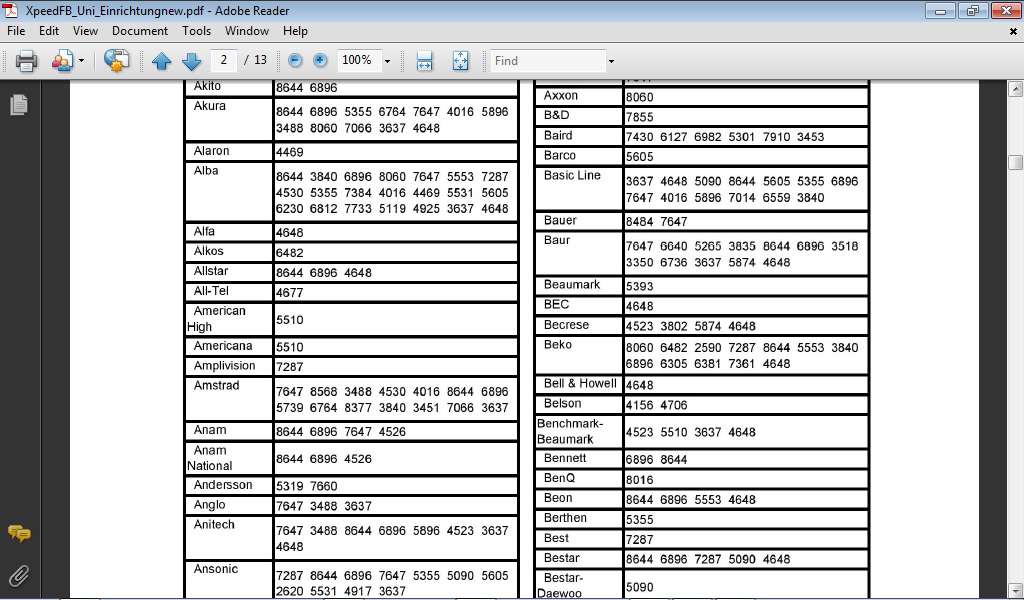The width and height of the screenshot is (1024, 600).
Task: Click code 7855 in B&D row
Action: (639, 117)
